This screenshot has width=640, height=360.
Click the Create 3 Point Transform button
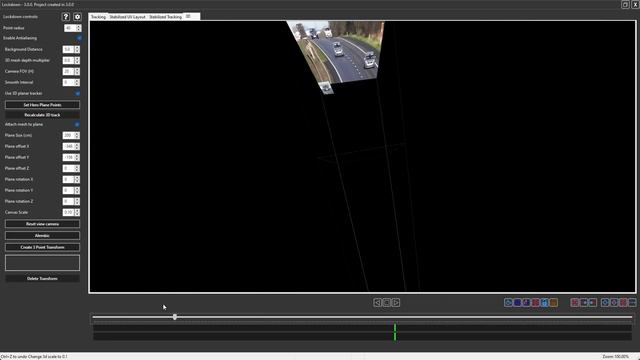coord(42,247)
